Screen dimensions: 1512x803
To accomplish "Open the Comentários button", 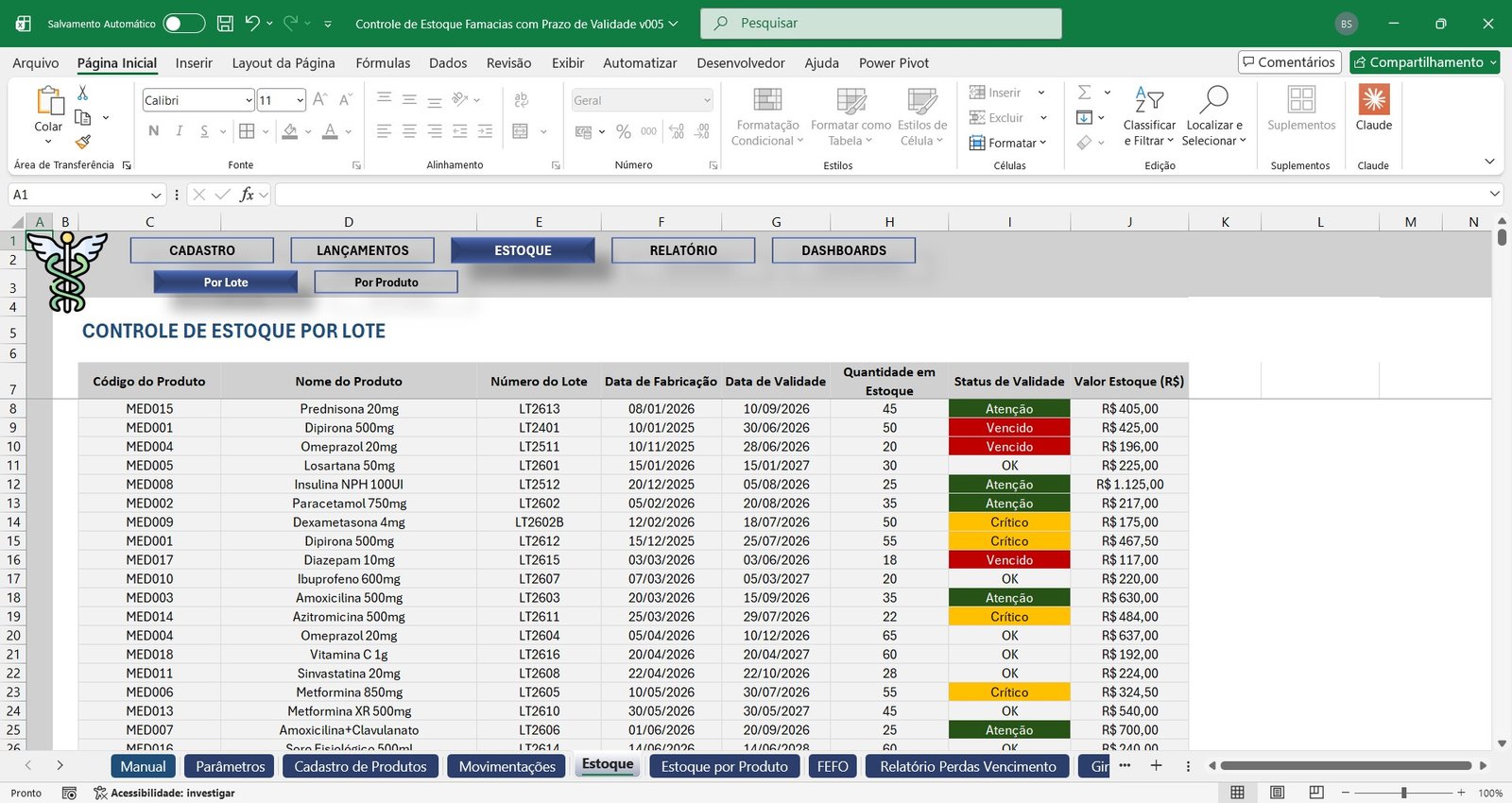I will (x=1290, y=62).
